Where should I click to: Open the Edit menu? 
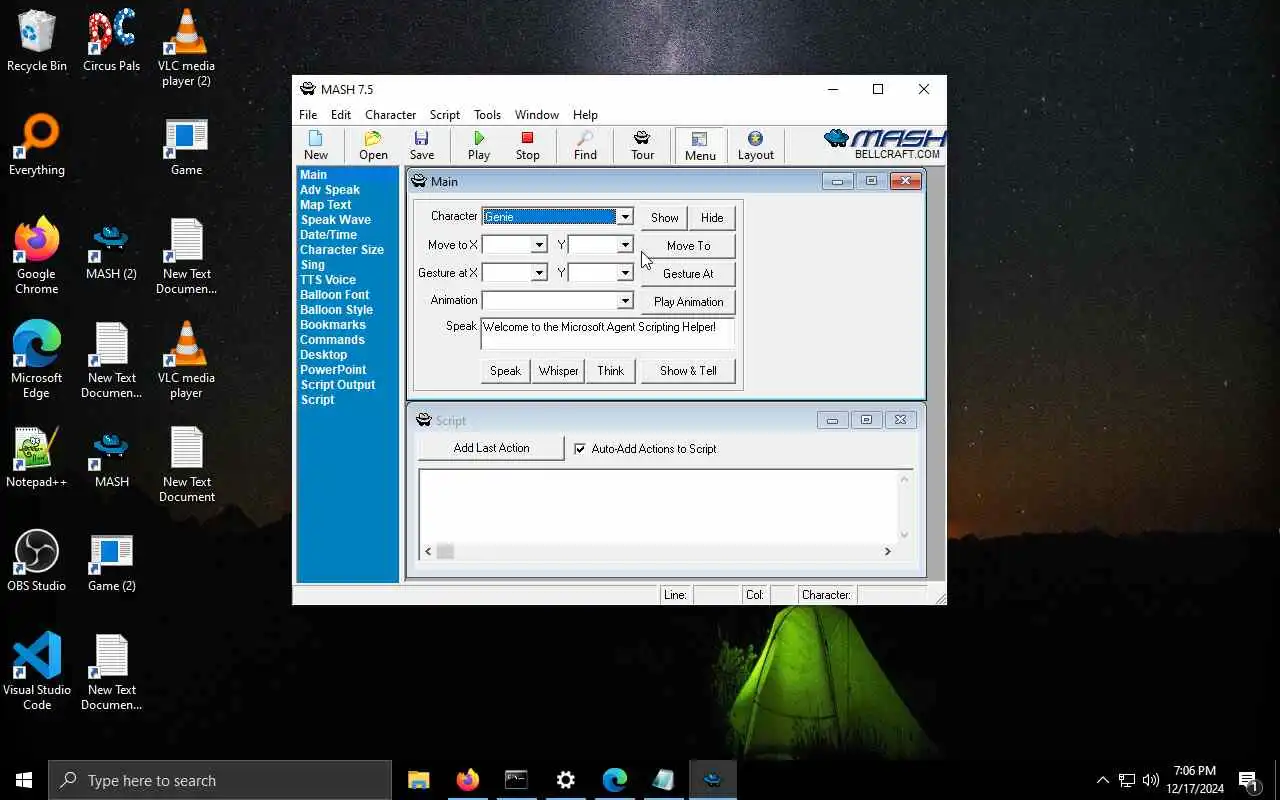(x=341, y=115)
